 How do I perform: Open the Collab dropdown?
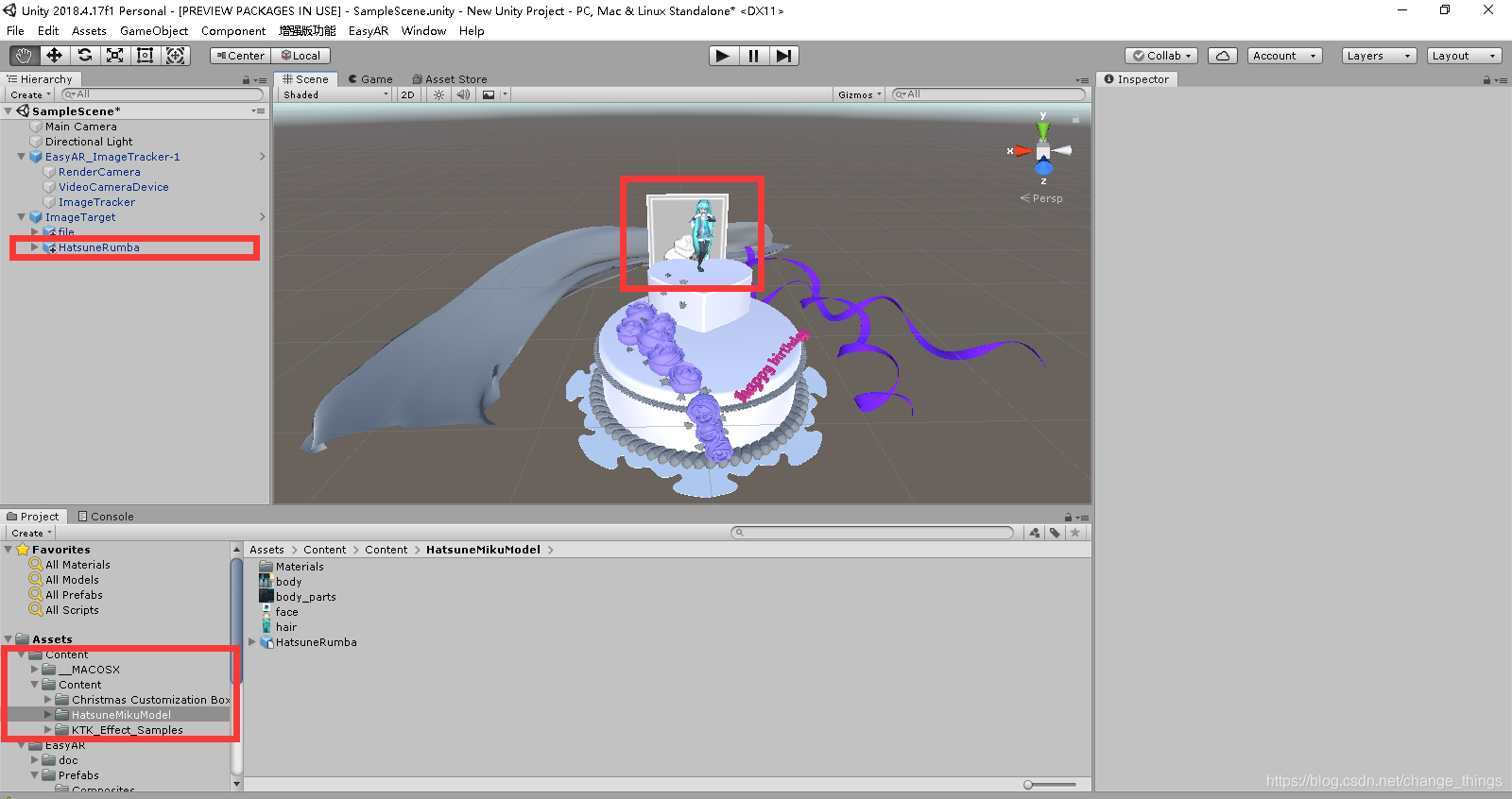1162,56
